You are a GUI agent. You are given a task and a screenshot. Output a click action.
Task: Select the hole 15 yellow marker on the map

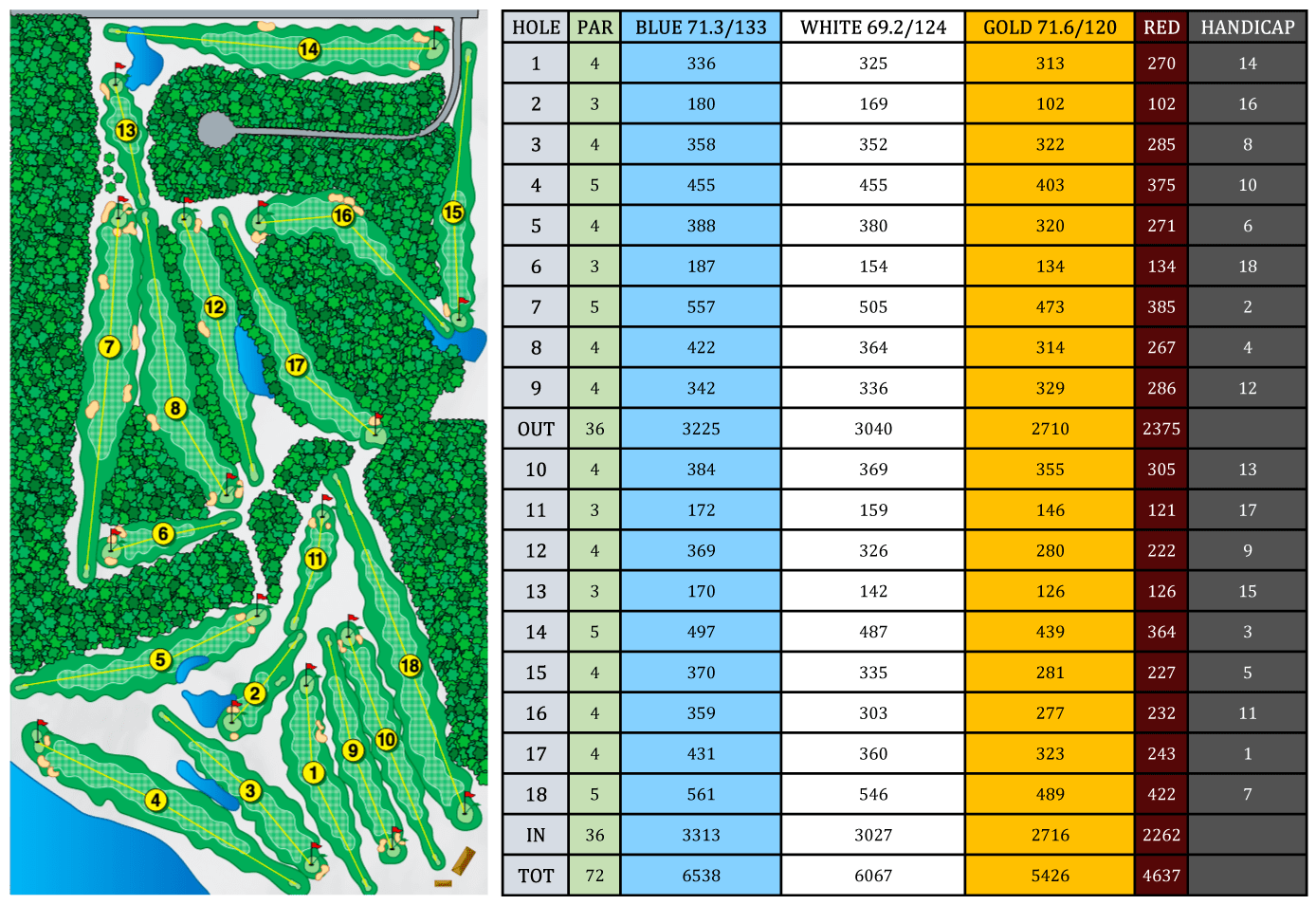[x=453, y=212]
